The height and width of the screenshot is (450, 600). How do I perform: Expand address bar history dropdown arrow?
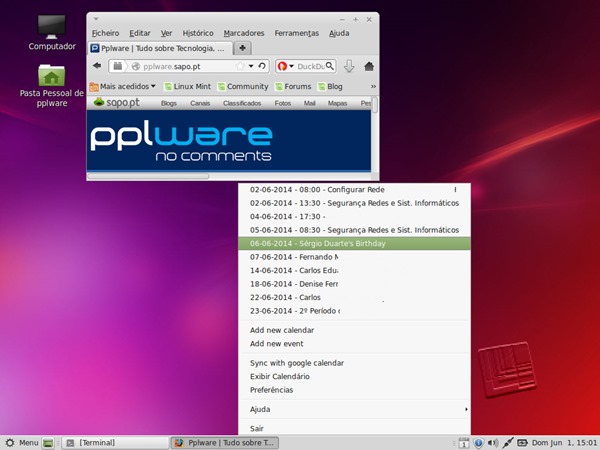point(251,66)
